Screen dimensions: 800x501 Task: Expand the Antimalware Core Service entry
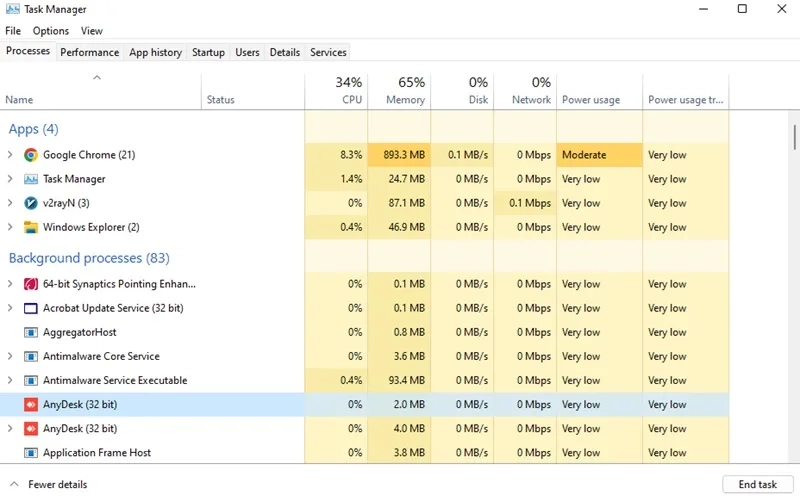pyautogui.click(x=10, y=356)
